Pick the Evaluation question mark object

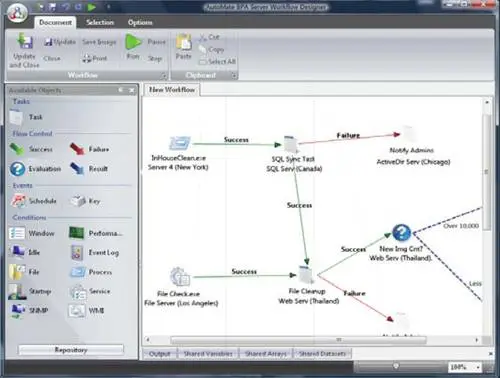(17, 169)
